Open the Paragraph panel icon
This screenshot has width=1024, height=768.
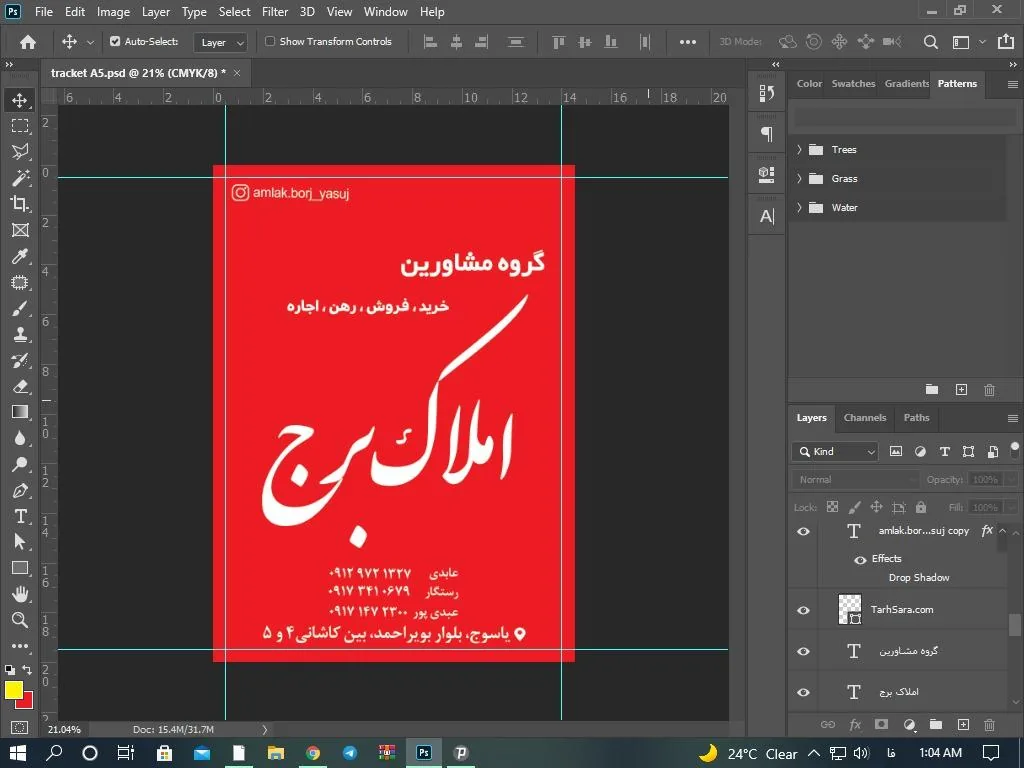(767, 135)
